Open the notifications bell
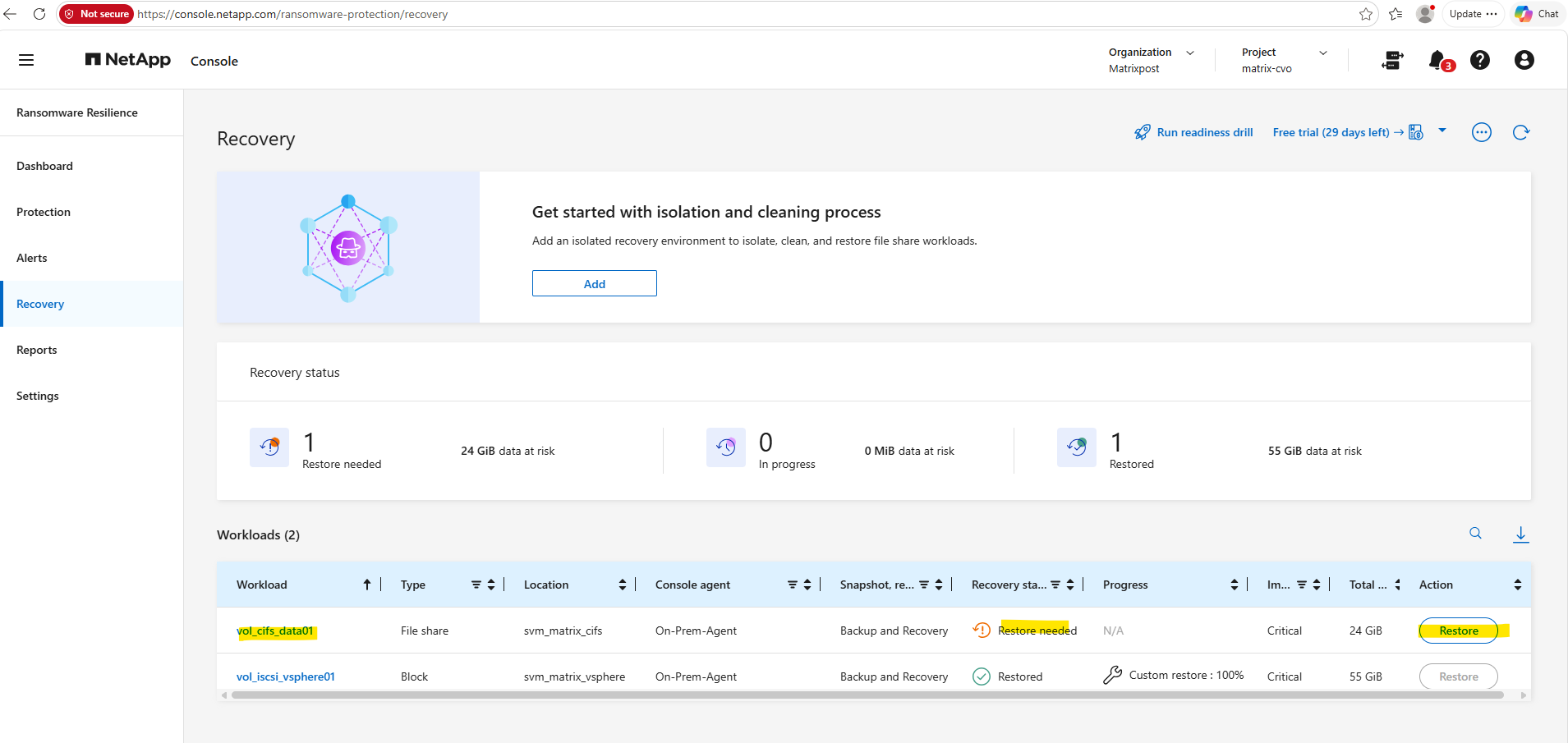This screenshot has height=743, width=1568. [x=1437, y=60]
